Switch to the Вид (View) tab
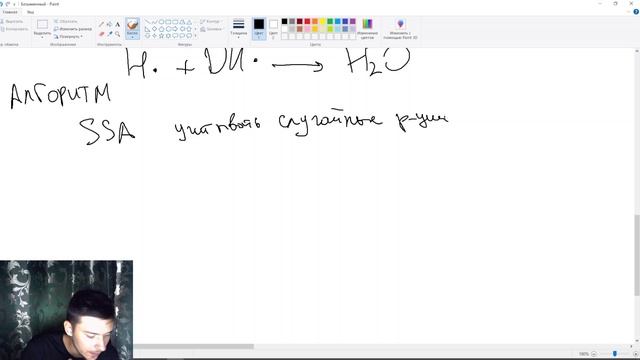The width and height of the screenshot is (640, 360). [x=31, y=12]
